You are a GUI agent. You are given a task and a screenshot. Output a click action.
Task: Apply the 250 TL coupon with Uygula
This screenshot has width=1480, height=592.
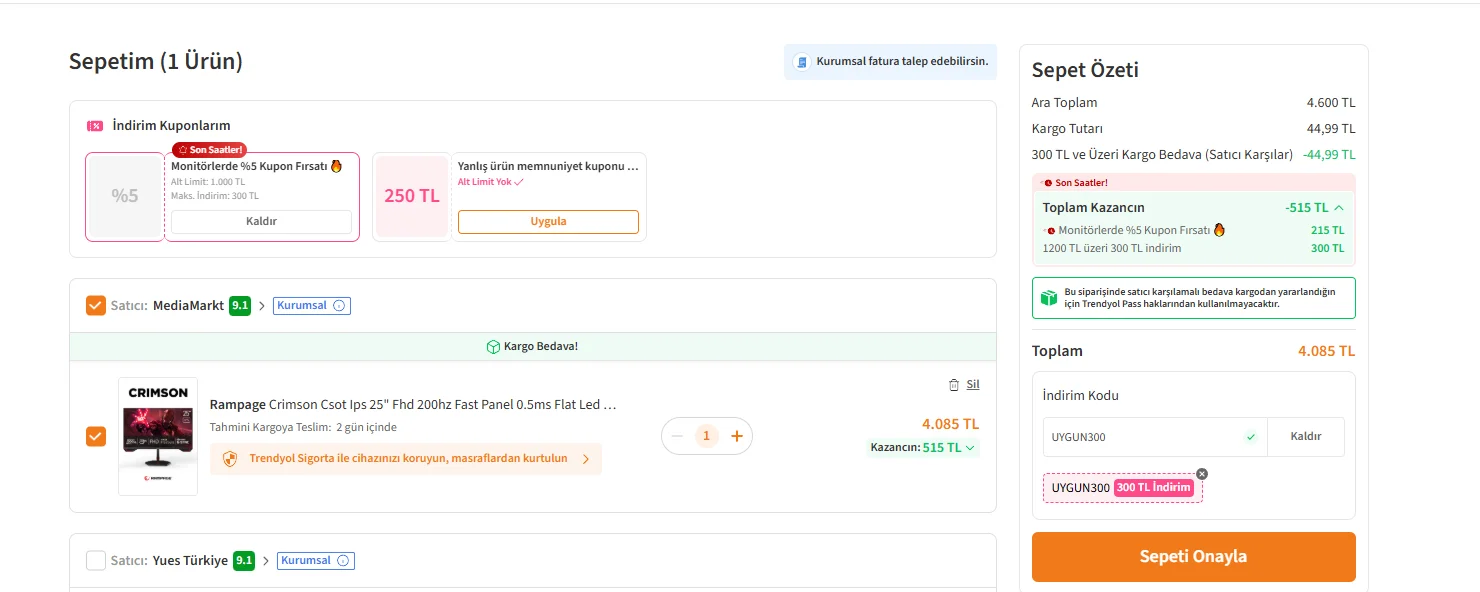pyautogui.click(x=548, y=221)
